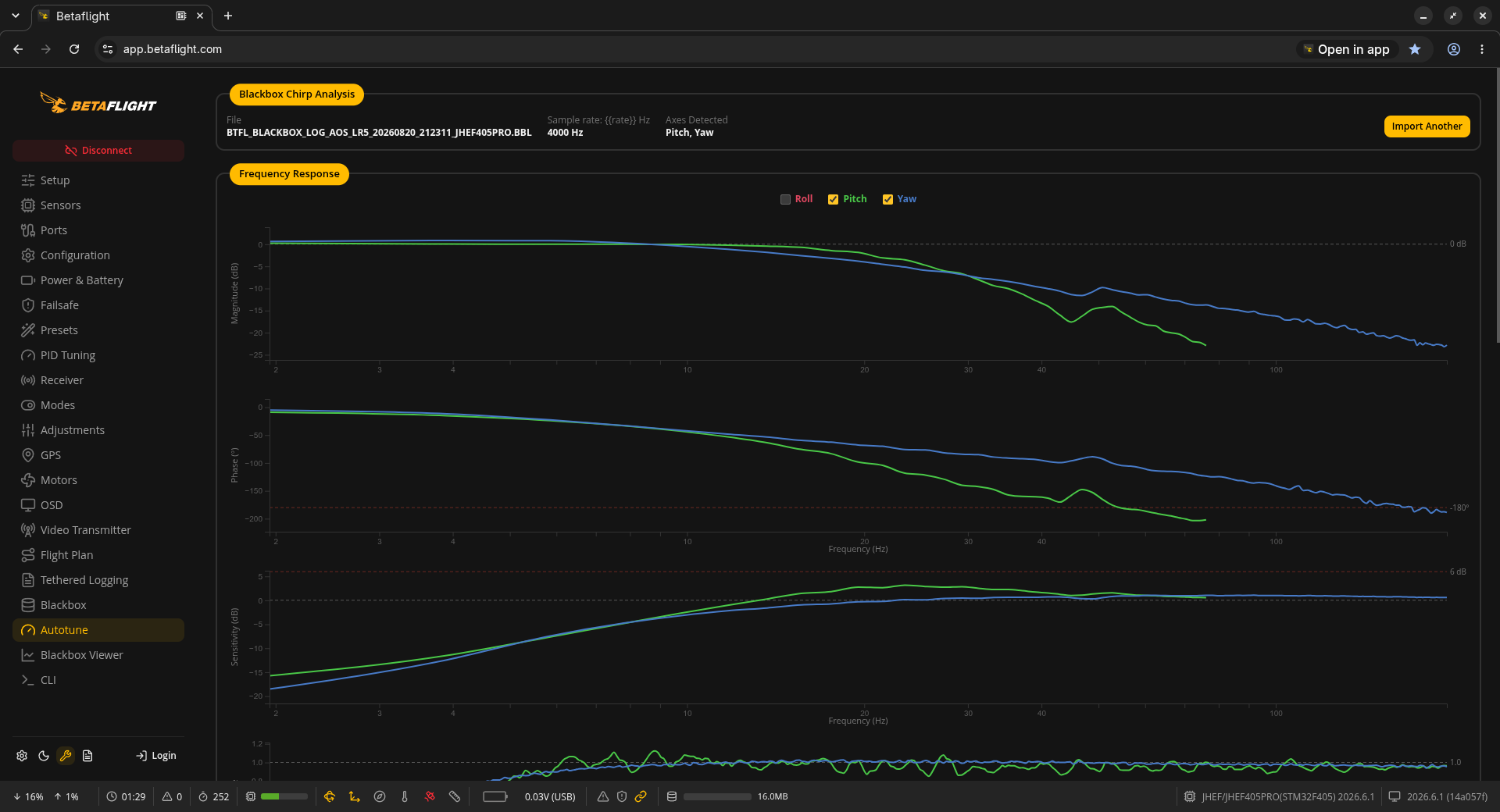
Task: Click the green CPU load bar
Action: click(284, 796)
